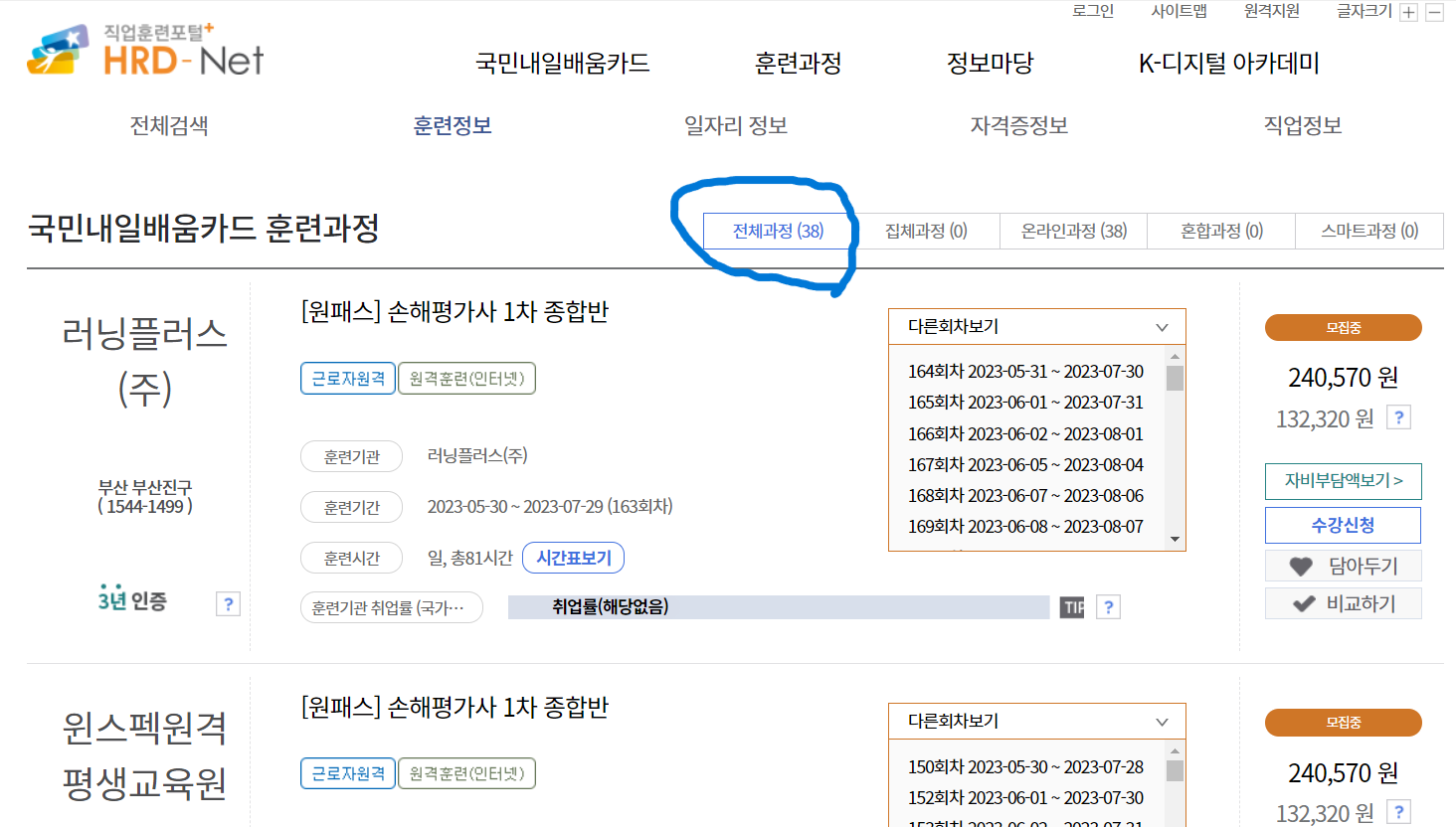Click first 근로자원격 tag
This screenshot has width=1456, height=827.
pos(348,379)
